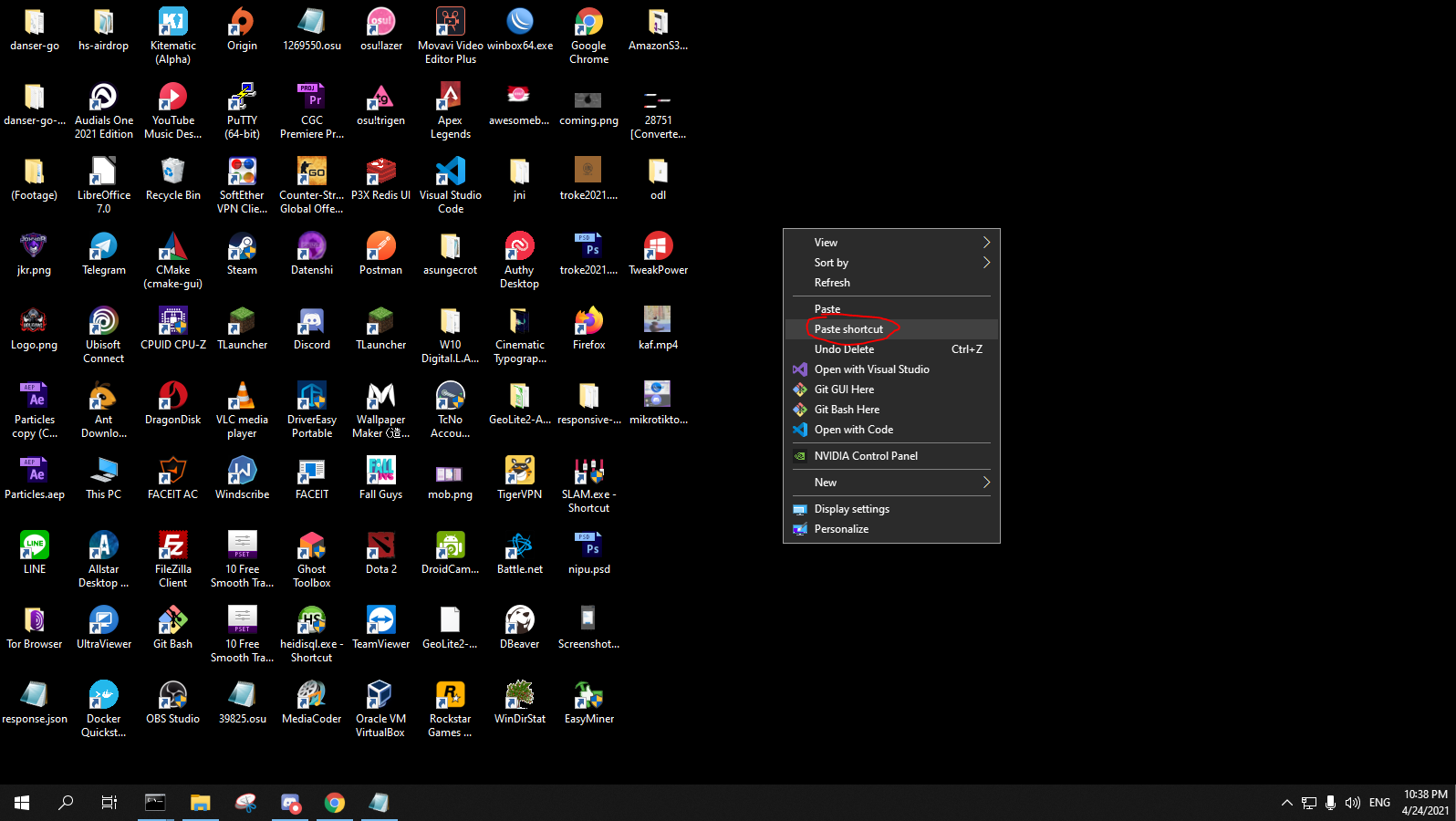Image resolution: width=1456 pixels, height=821 pixels.
Task: Click the CPUID CPU-Z icon
Action: [x=172, y=328]
